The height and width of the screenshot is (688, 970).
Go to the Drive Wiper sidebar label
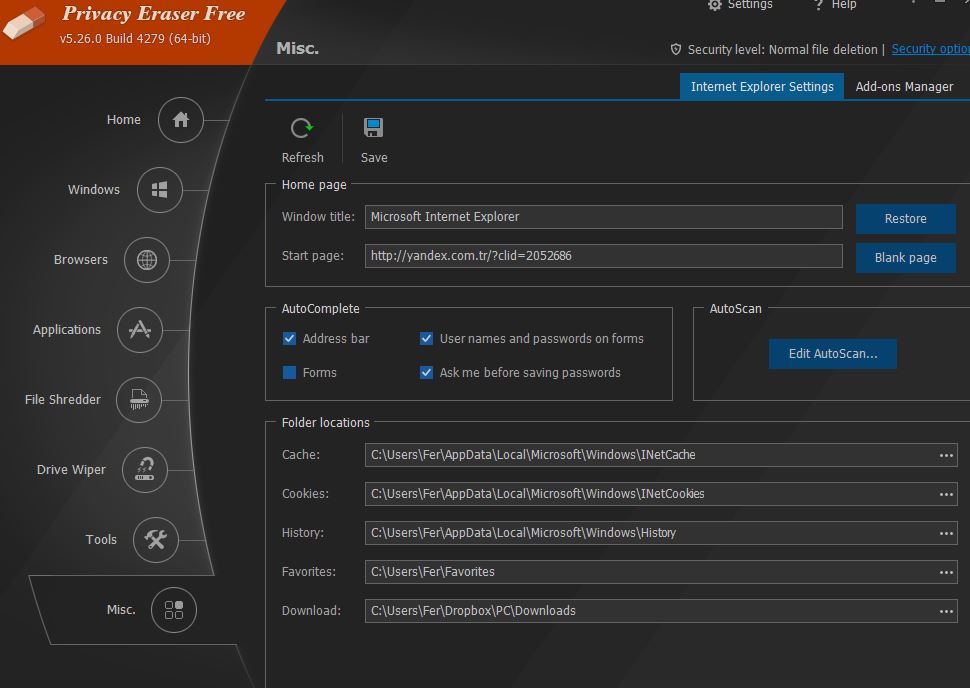(71, 470)
